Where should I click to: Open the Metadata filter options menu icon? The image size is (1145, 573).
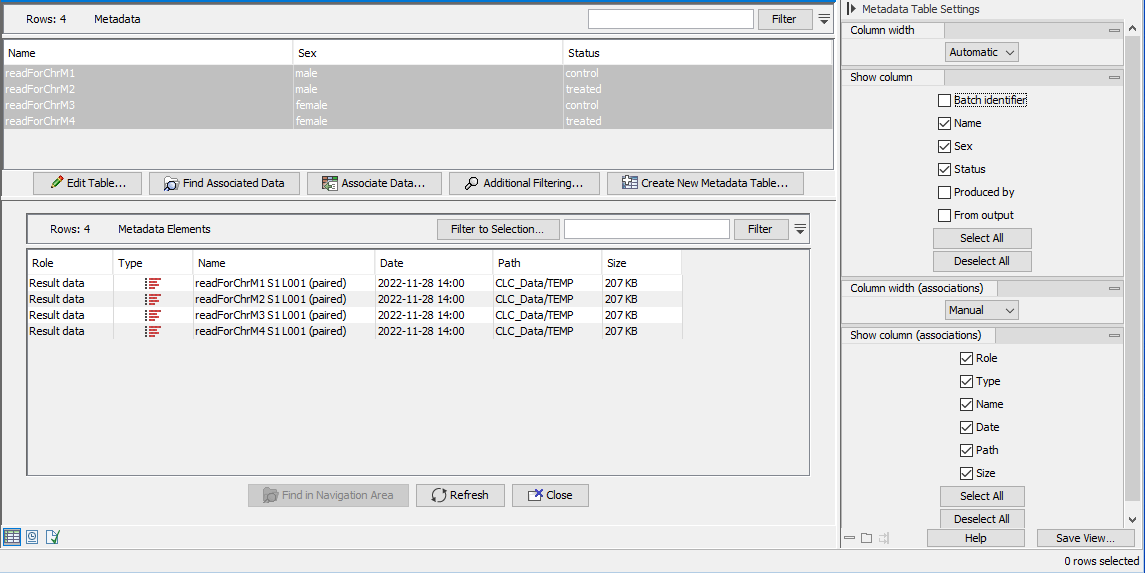pos(824,19)
